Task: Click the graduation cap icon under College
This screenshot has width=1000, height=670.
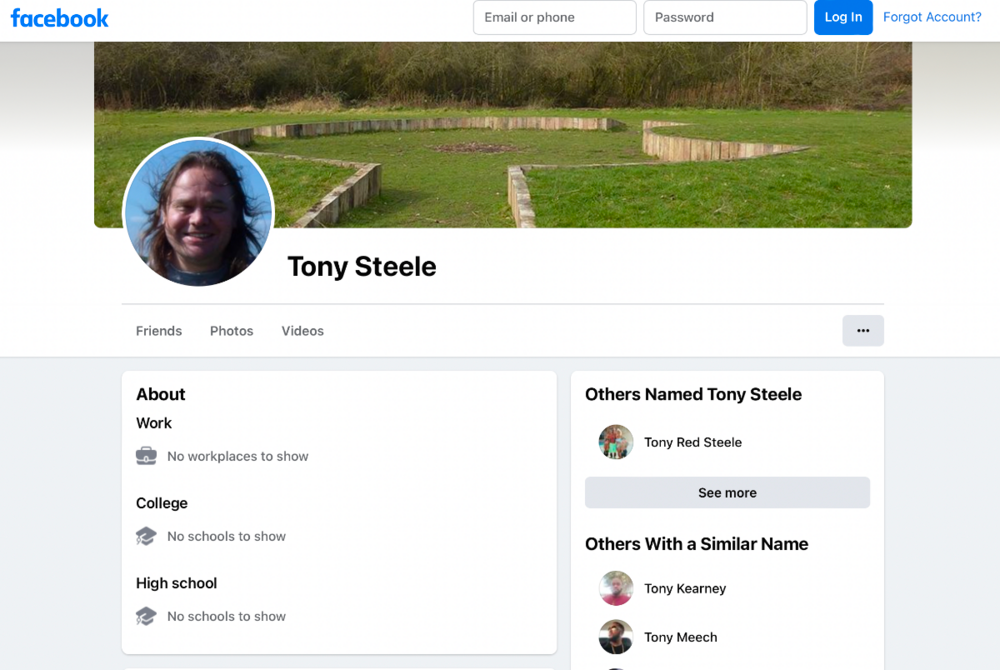Action: pyautogui.click(x=146, y=536)
